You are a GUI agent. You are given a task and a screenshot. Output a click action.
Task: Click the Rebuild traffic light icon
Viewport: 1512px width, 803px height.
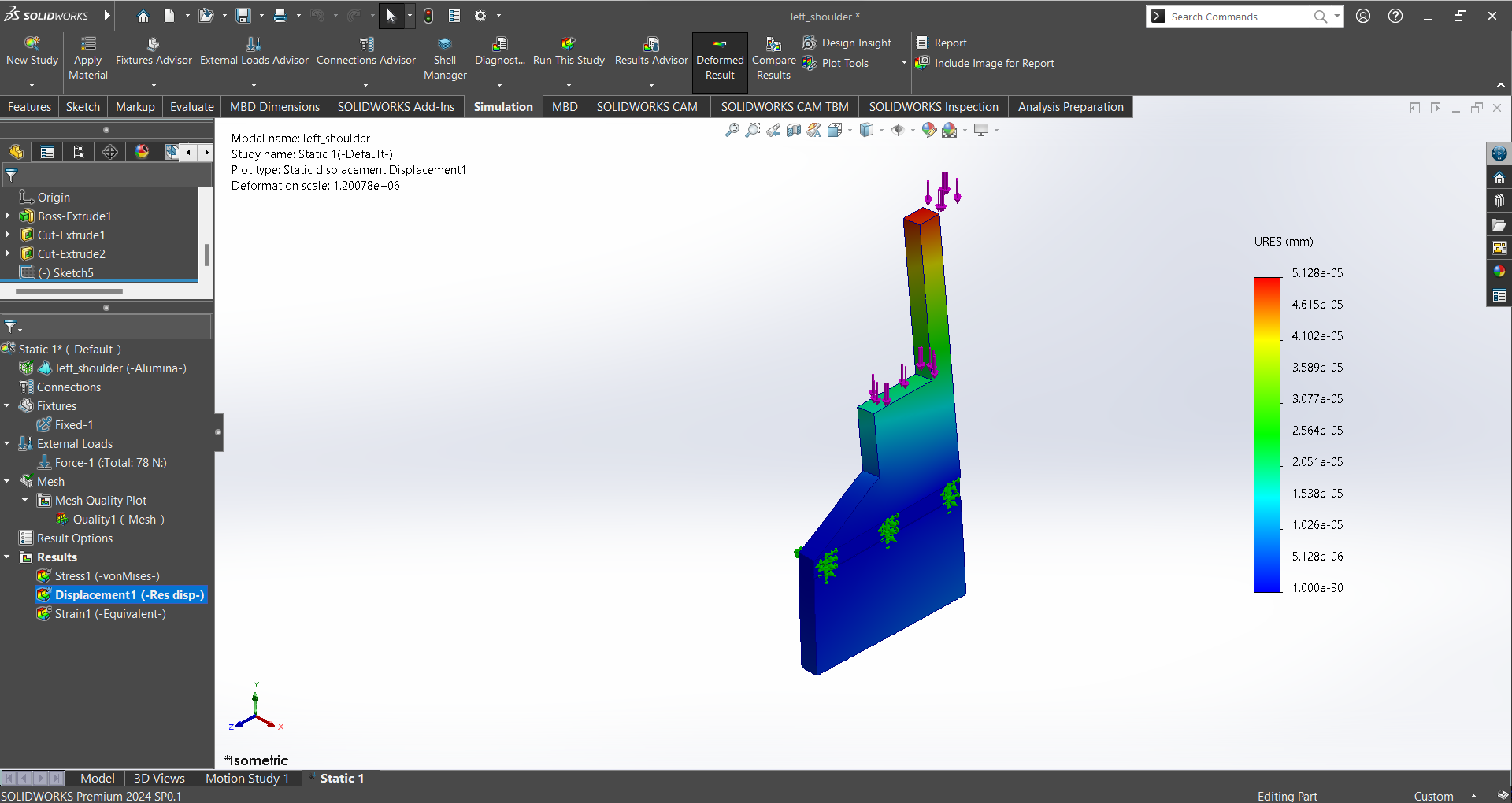click(428, 16)
